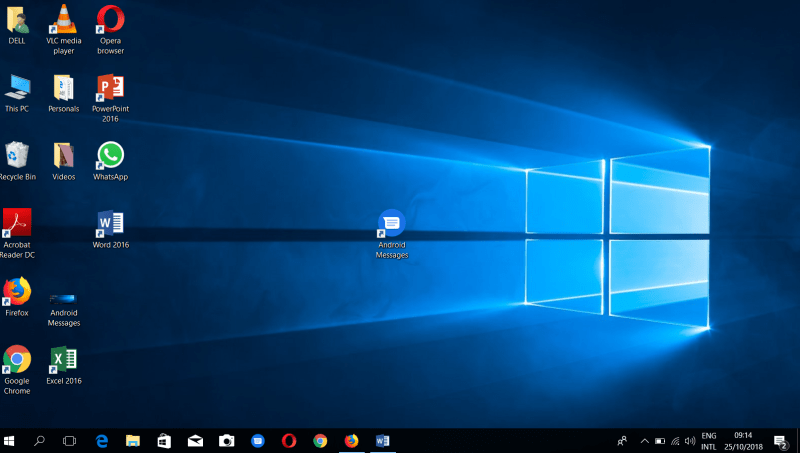Select the Excel 2016 desktop shortcut
The width and height of the screenshot is (800, 453).
click(64, 360)
